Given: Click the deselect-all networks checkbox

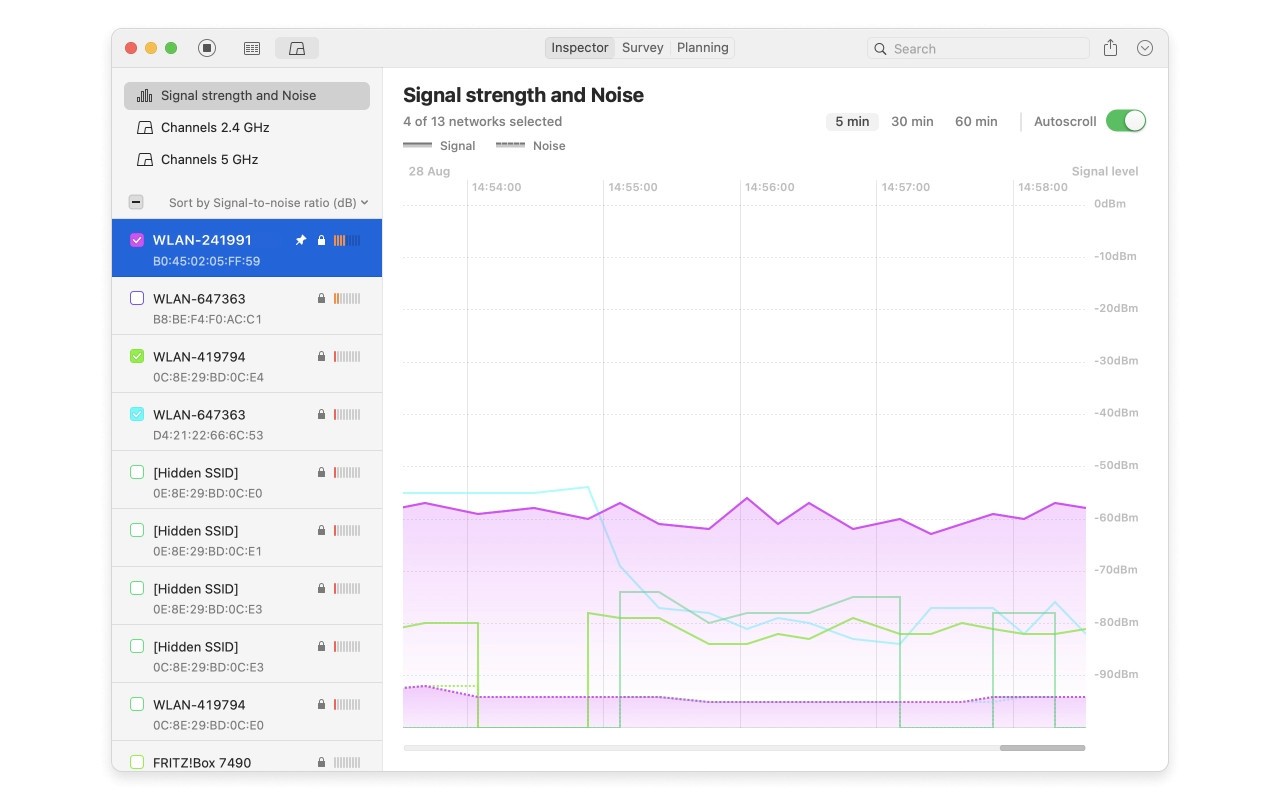Looking at the screenshot, I should click(x=136, y=202).
